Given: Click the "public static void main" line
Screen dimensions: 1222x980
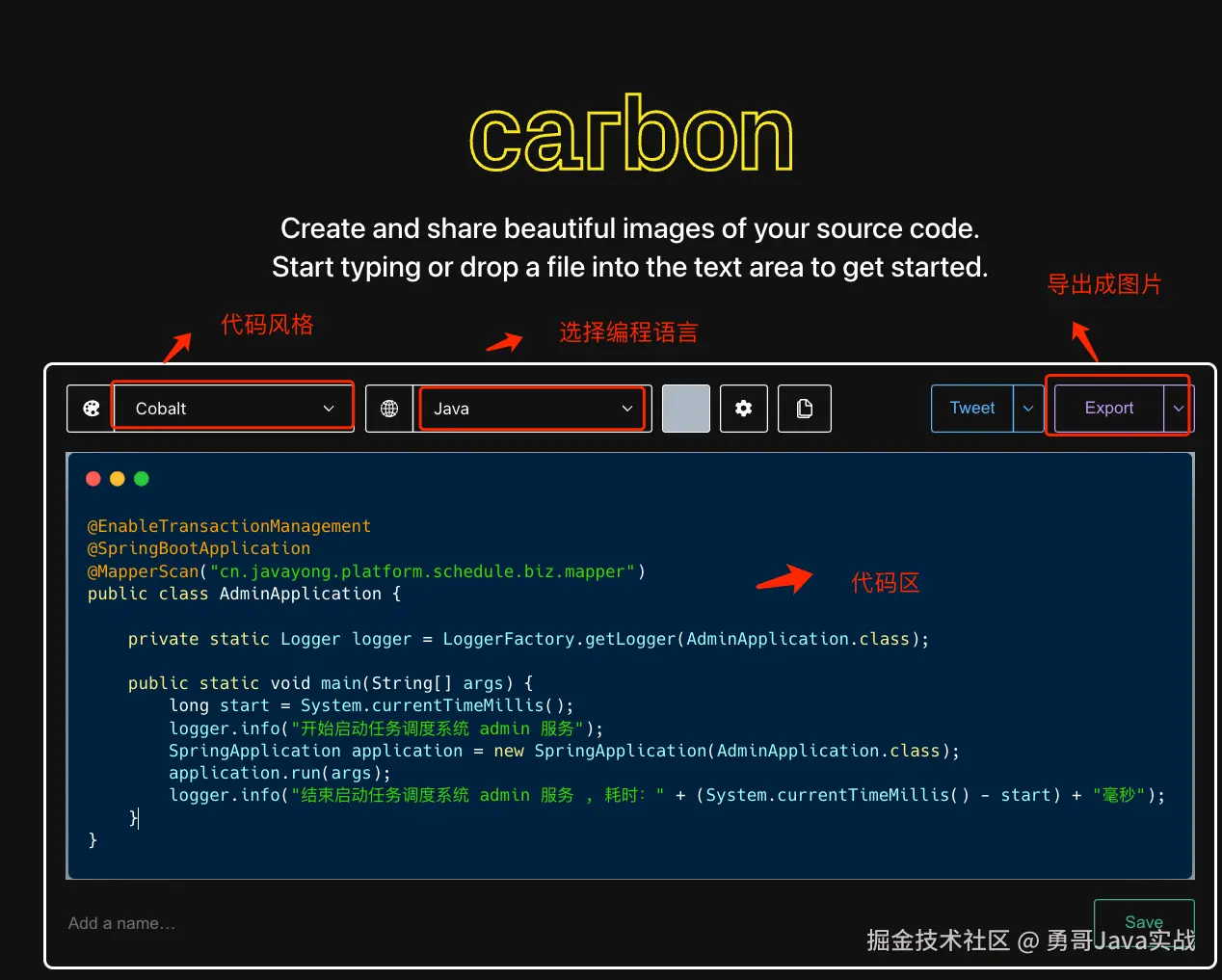Looking at the screenshot, I should tap(331, 683).
